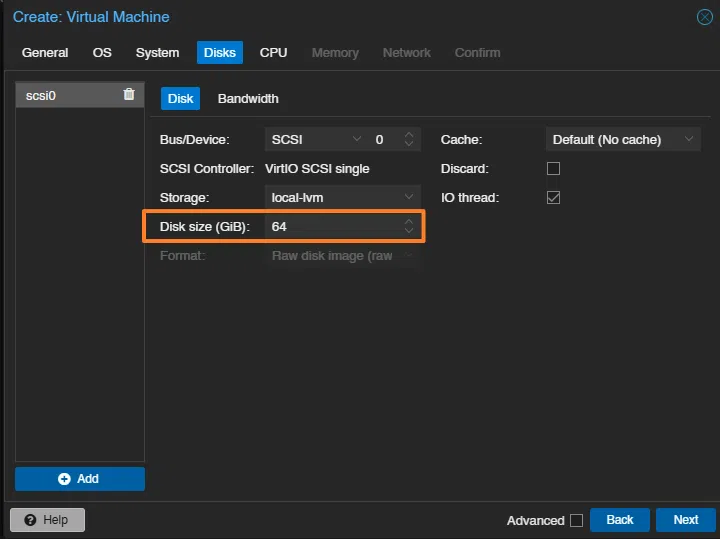Go to the System tab
The height and width of the screenshot is (539, 720).
click(158, 53)
